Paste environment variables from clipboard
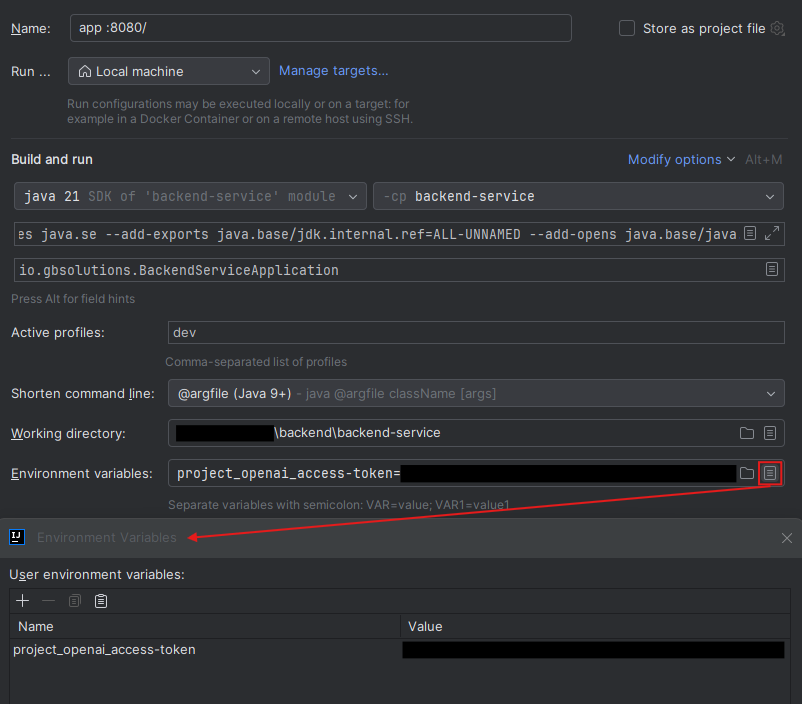The width and height of the screenshot is (802, 704). (100, 600)
